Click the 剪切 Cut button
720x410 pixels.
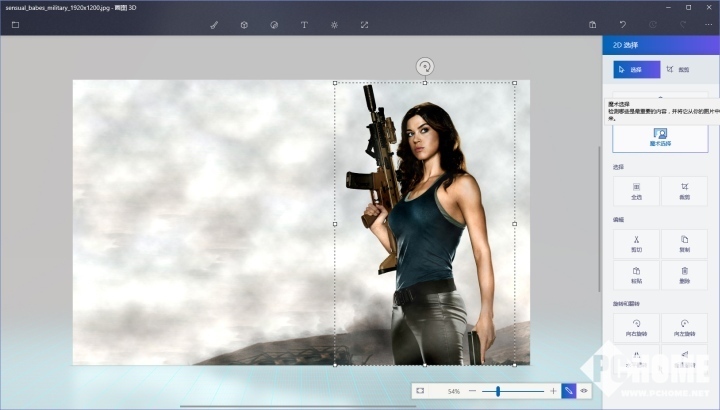[636, 244]
